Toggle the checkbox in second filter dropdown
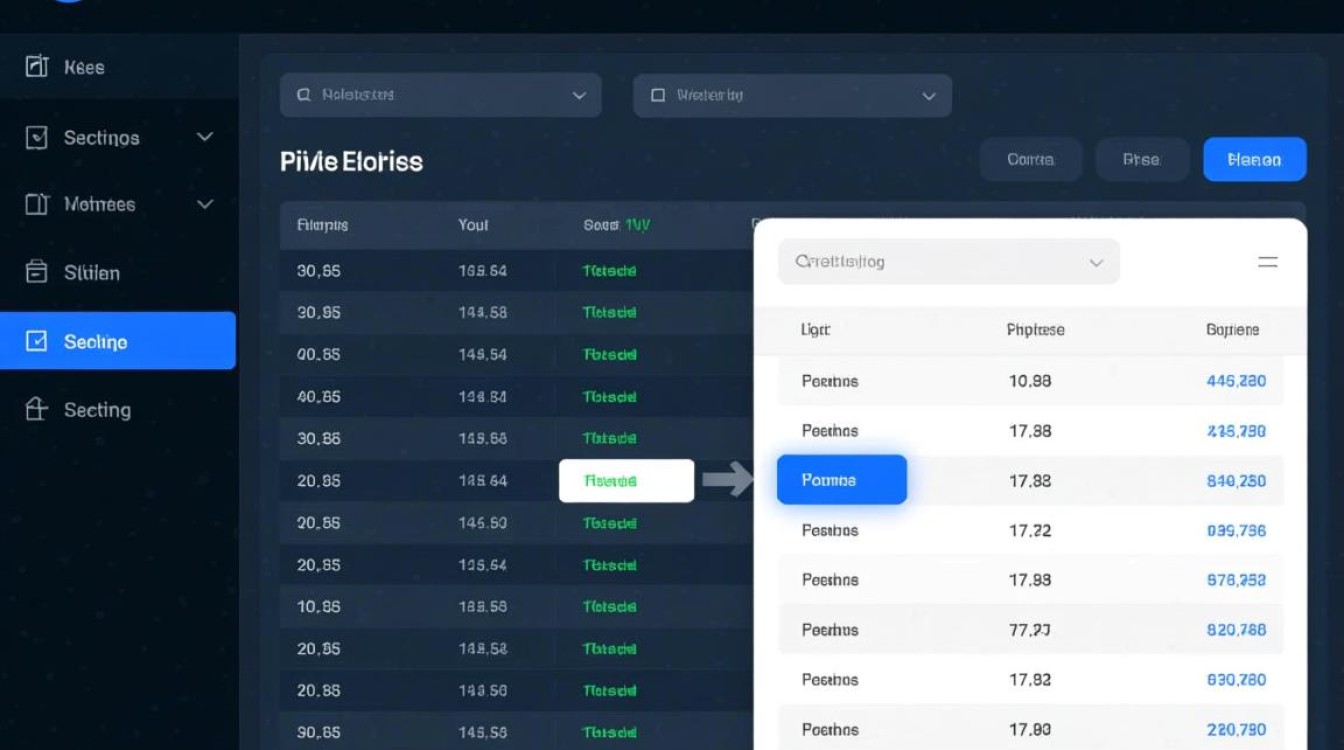This screenshot has height=750, width=1344. point(657,96)
